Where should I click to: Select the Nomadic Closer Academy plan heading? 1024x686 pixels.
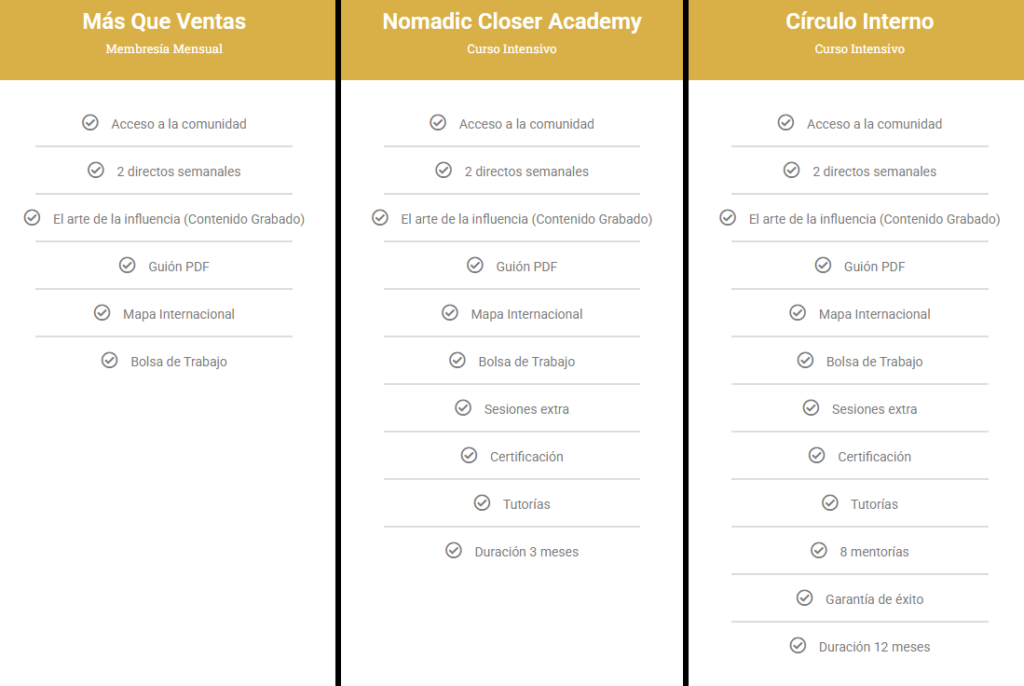511,22
